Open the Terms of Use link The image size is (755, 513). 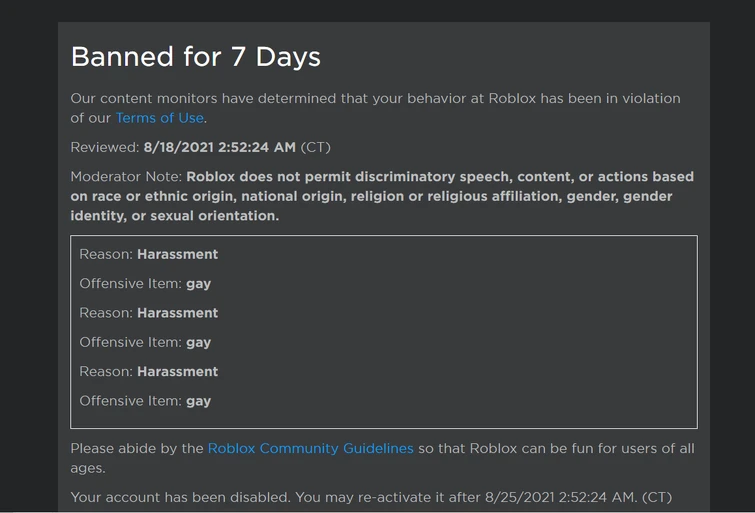click(x=160, y=118)
